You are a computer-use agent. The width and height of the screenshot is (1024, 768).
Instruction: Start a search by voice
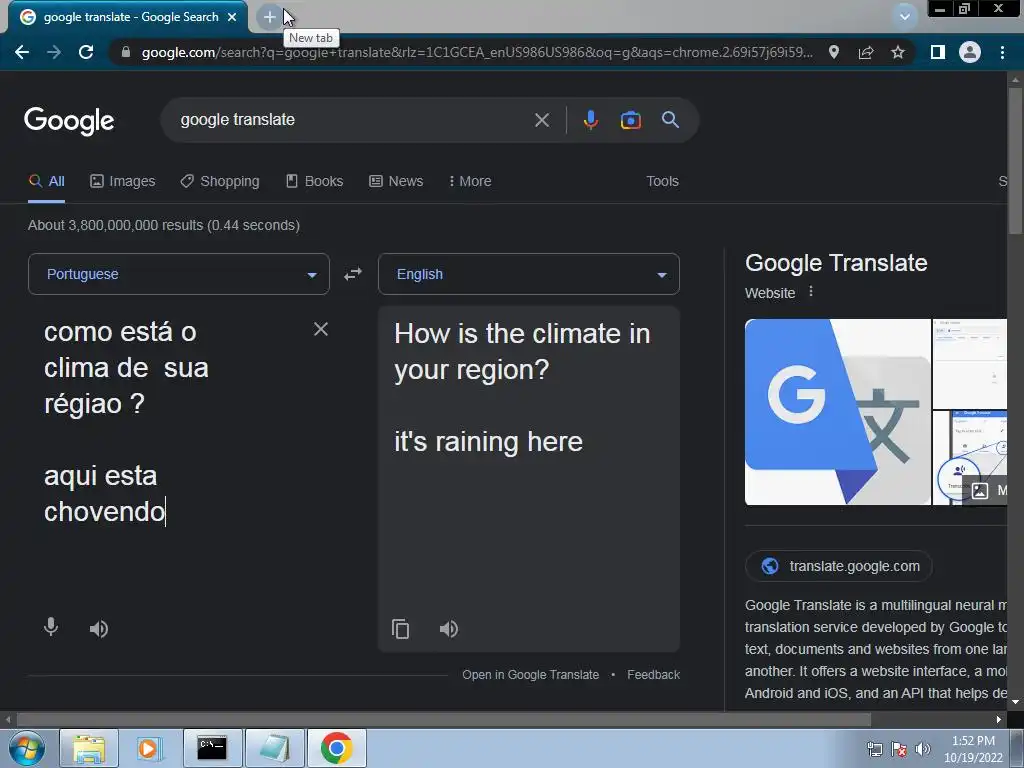click(590, 120)
